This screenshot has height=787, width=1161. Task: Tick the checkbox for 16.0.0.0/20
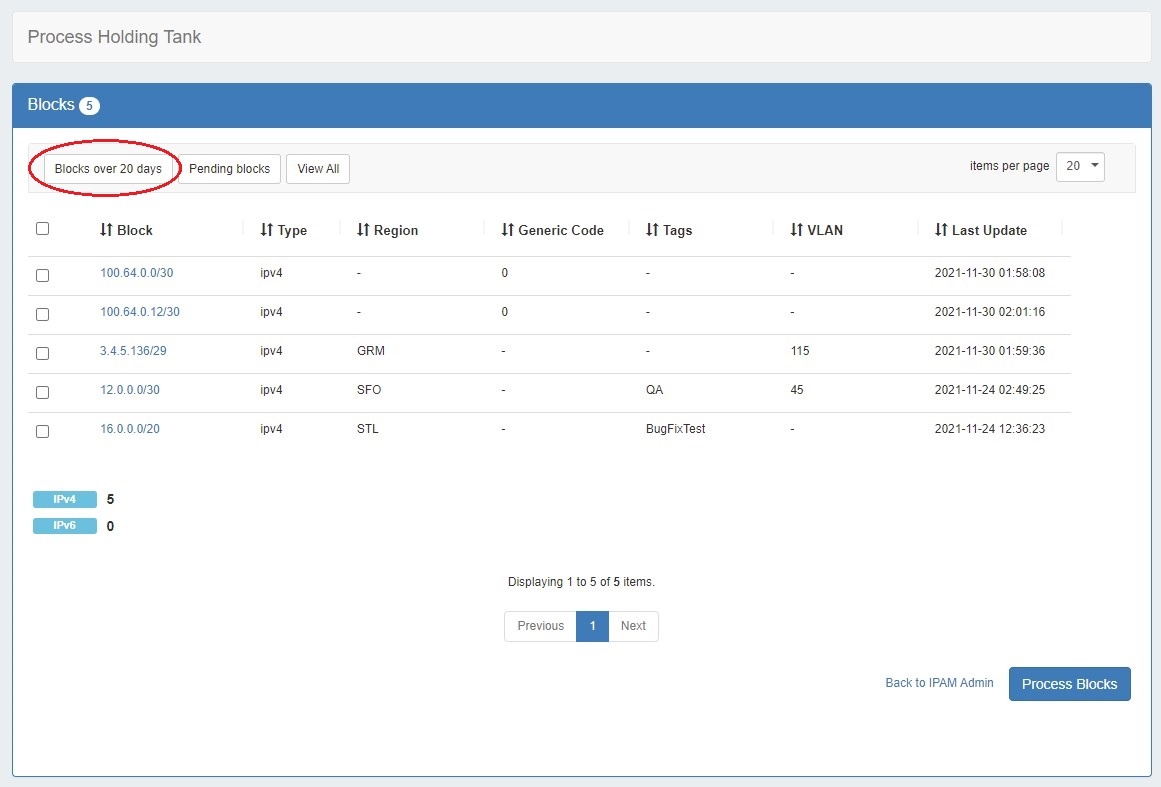(42, 431)
